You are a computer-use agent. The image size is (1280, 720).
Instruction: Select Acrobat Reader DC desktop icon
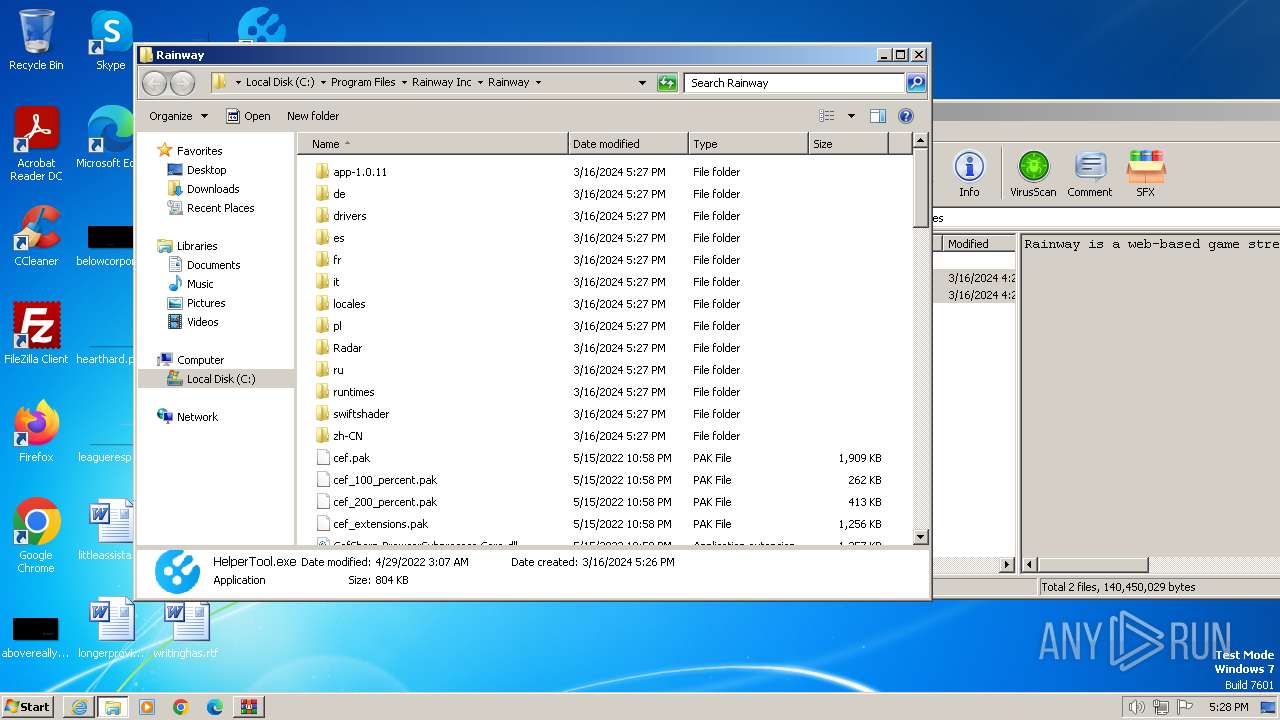point(36,144)
